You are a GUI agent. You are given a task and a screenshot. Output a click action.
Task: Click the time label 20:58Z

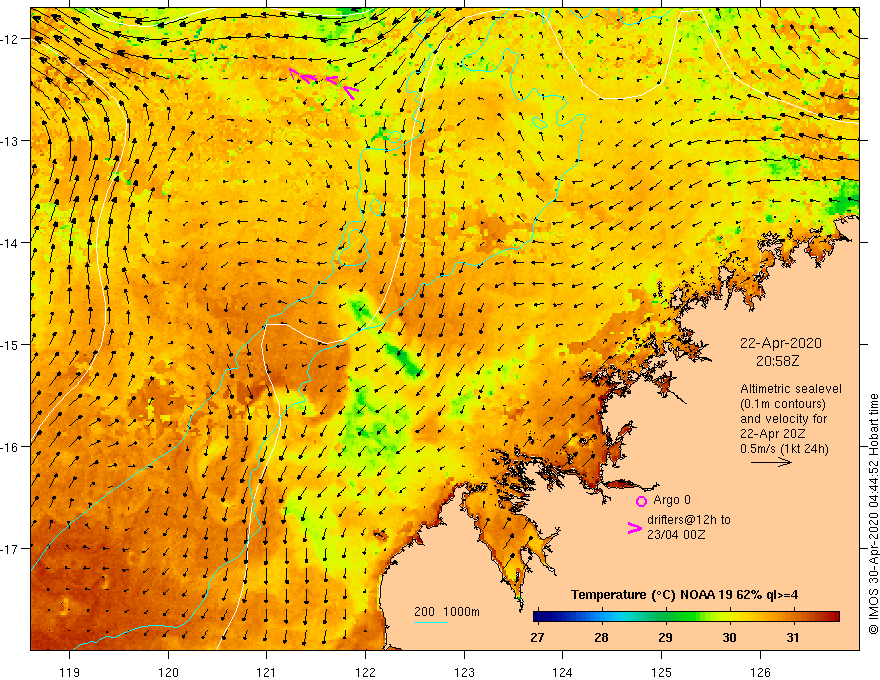coord(777,361)
